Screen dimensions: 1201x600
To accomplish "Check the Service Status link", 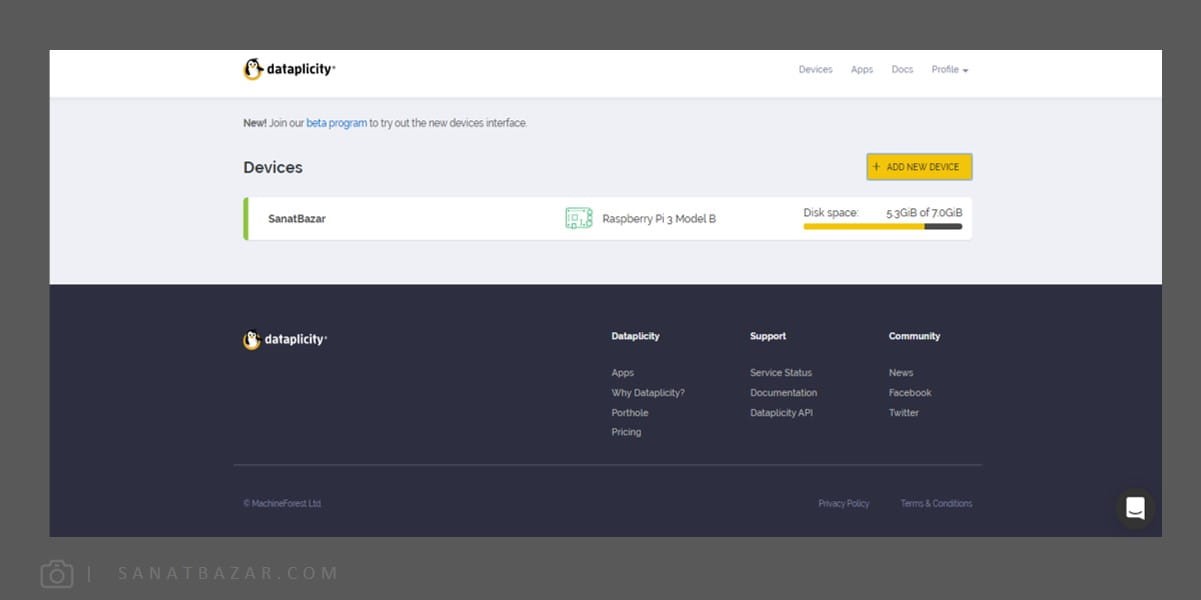I will coord(781,373).
